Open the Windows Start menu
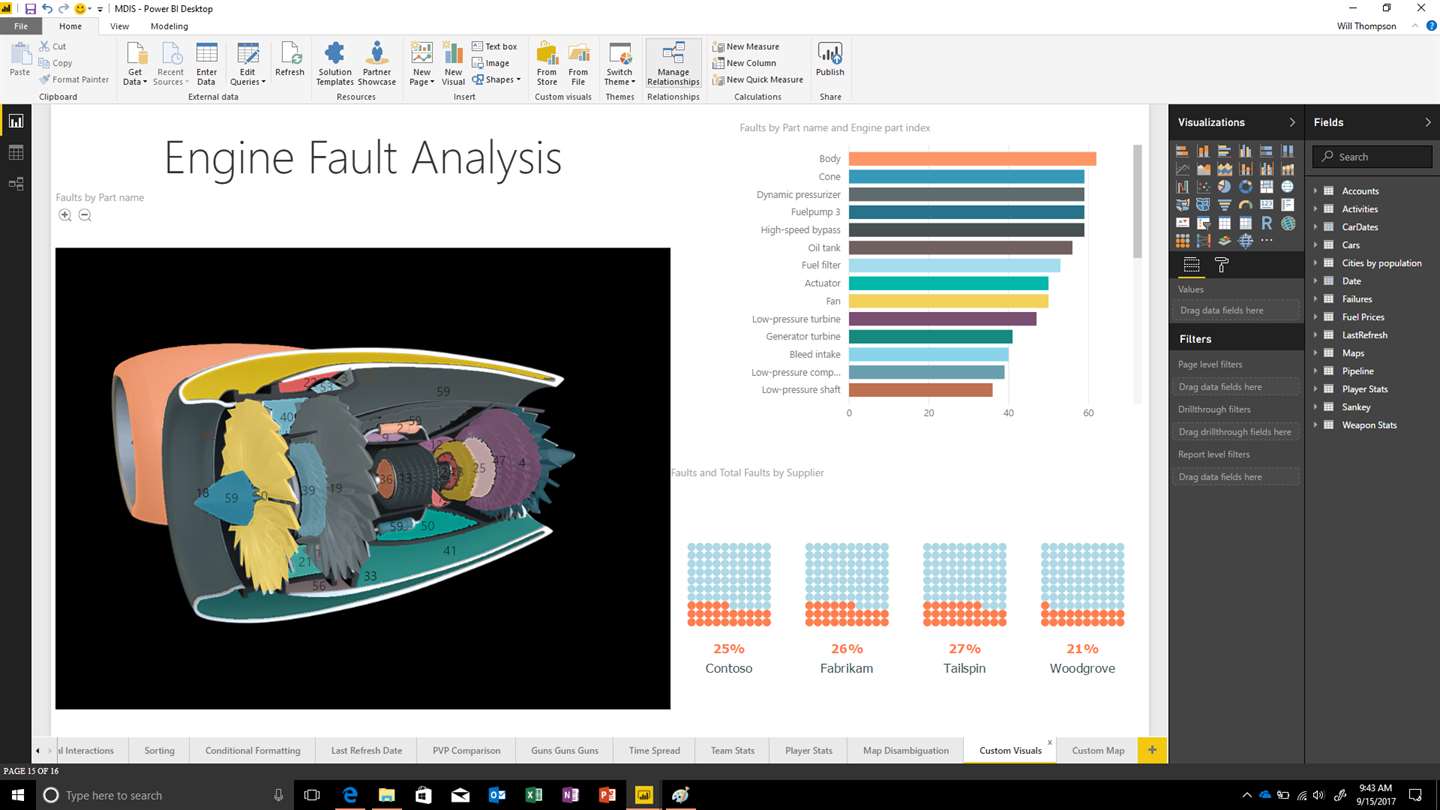The width and height of the screenshot is (1440, 810). 17,795
